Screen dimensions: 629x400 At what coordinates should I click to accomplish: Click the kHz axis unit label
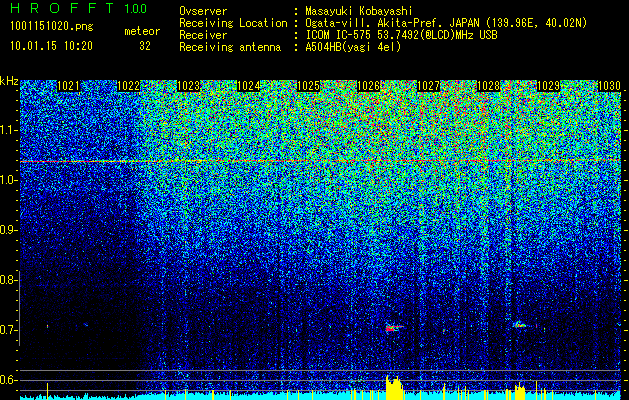(x=9, y=81)
